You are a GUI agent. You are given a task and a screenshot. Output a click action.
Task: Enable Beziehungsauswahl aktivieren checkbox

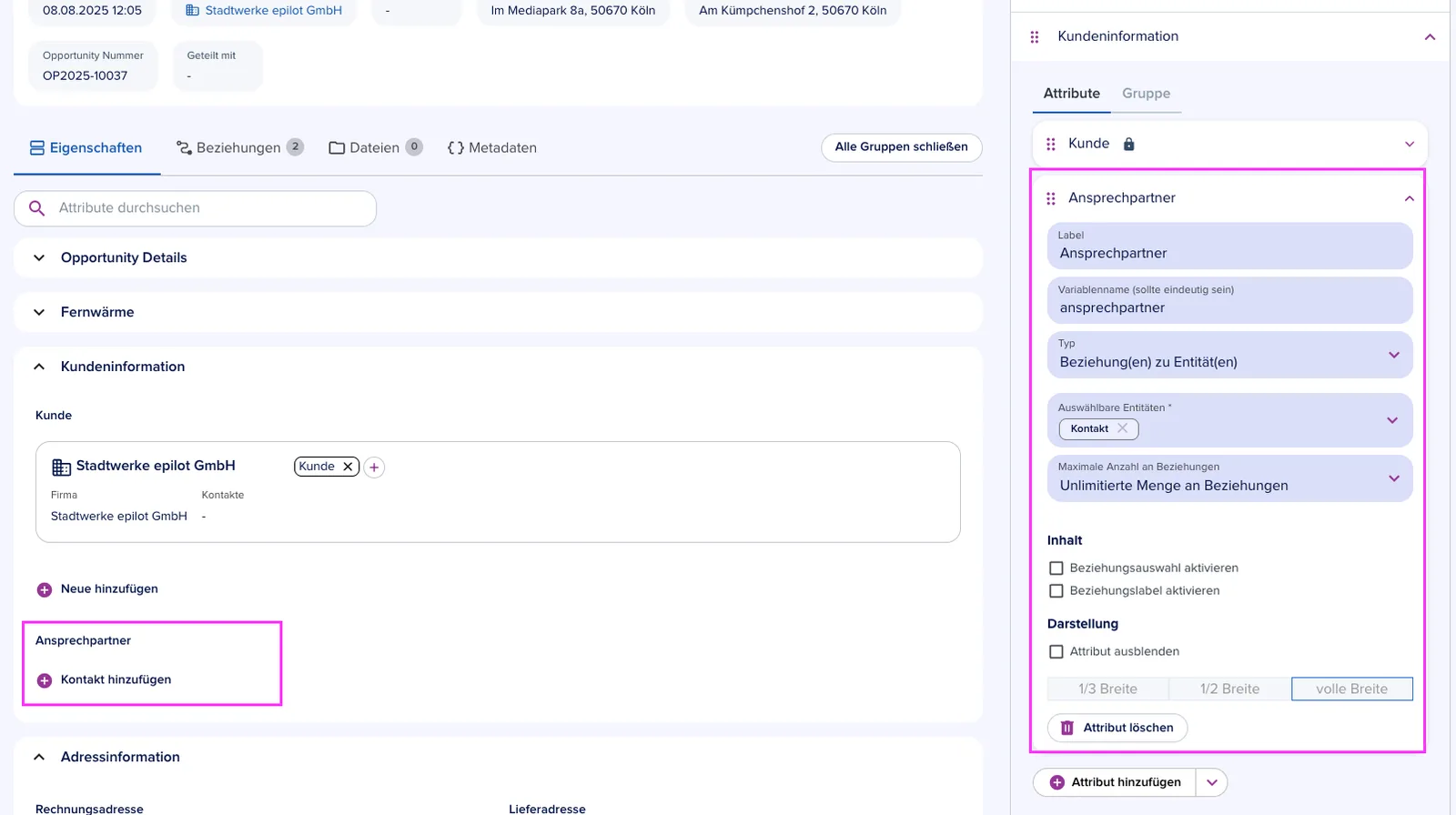click(1057, 568)
